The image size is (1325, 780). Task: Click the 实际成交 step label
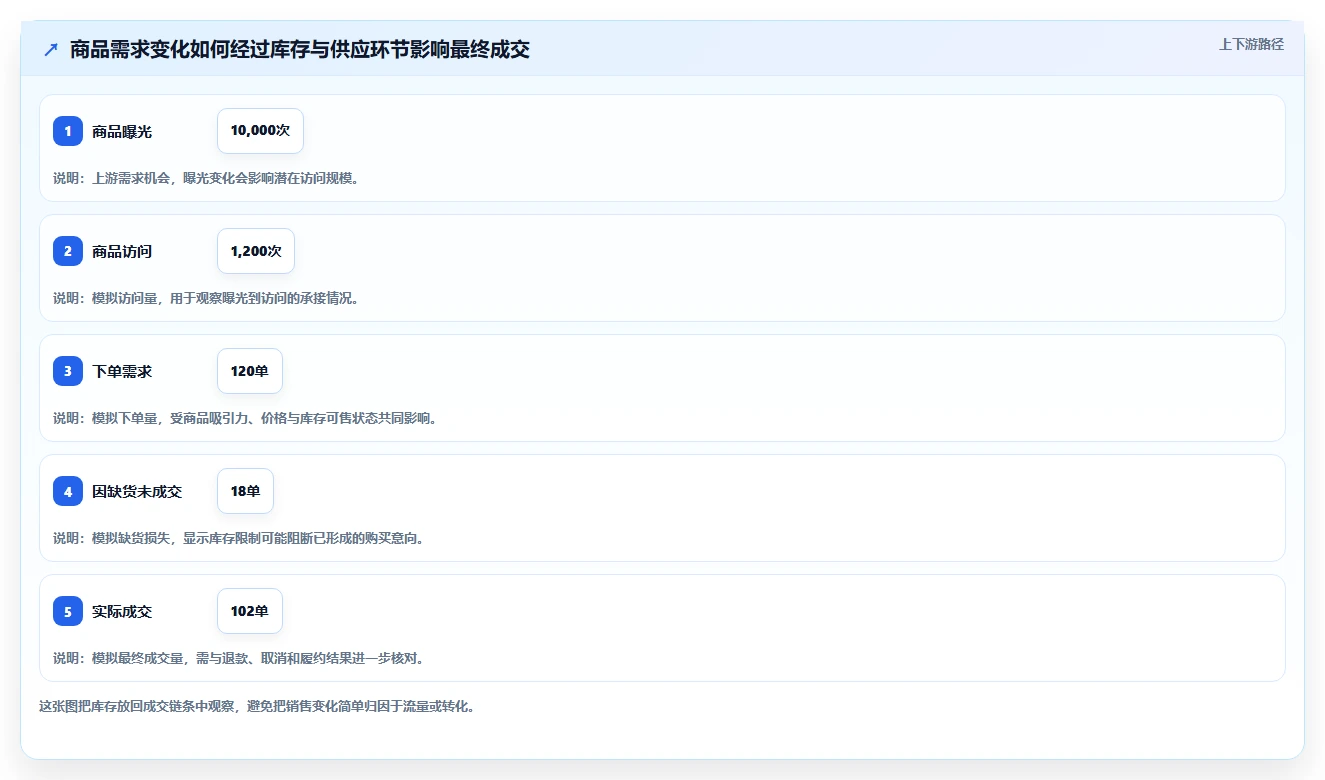[x=122, y=611]
